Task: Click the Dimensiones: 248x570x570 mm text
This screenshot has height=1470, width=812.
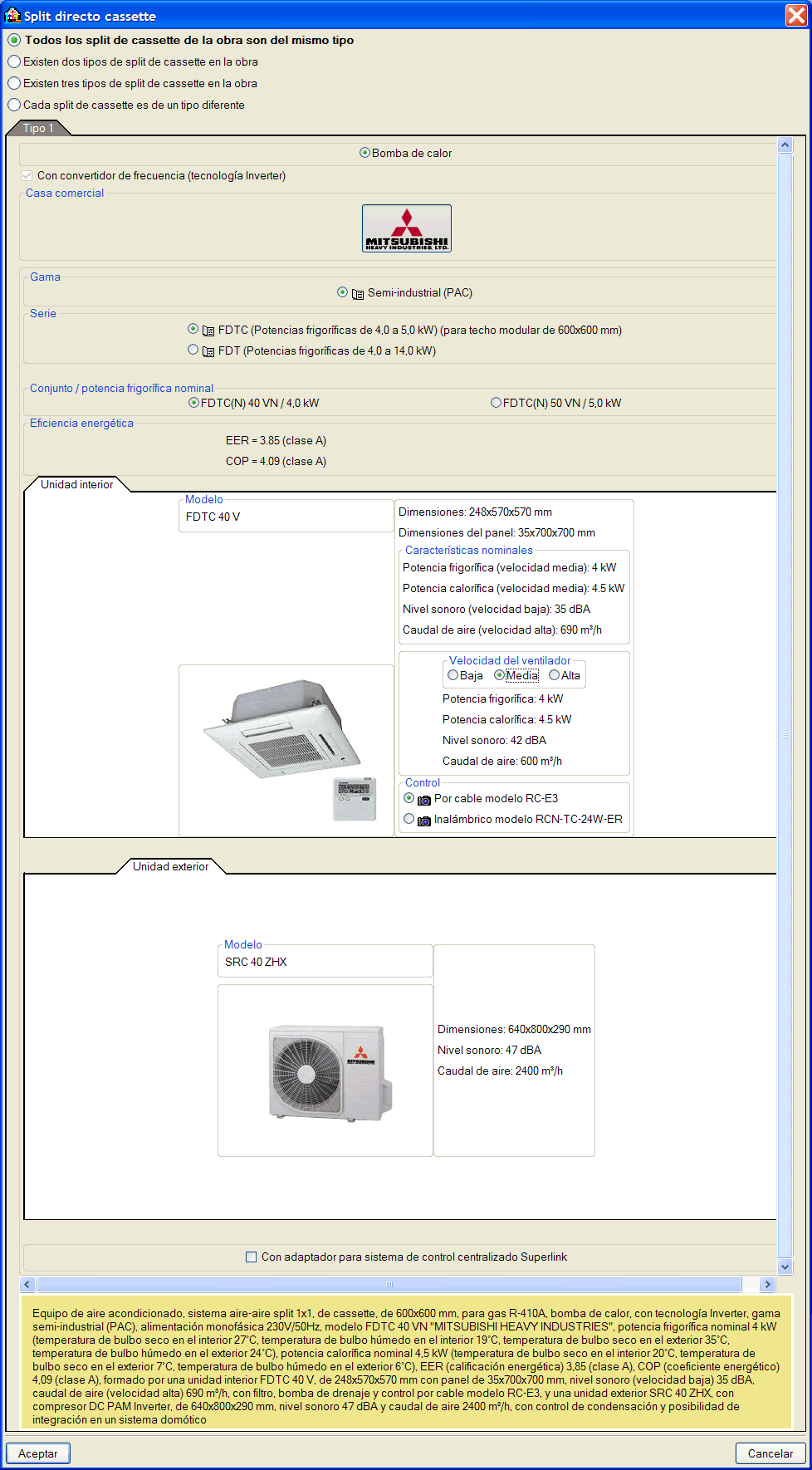Action: (x=475, y=512)
